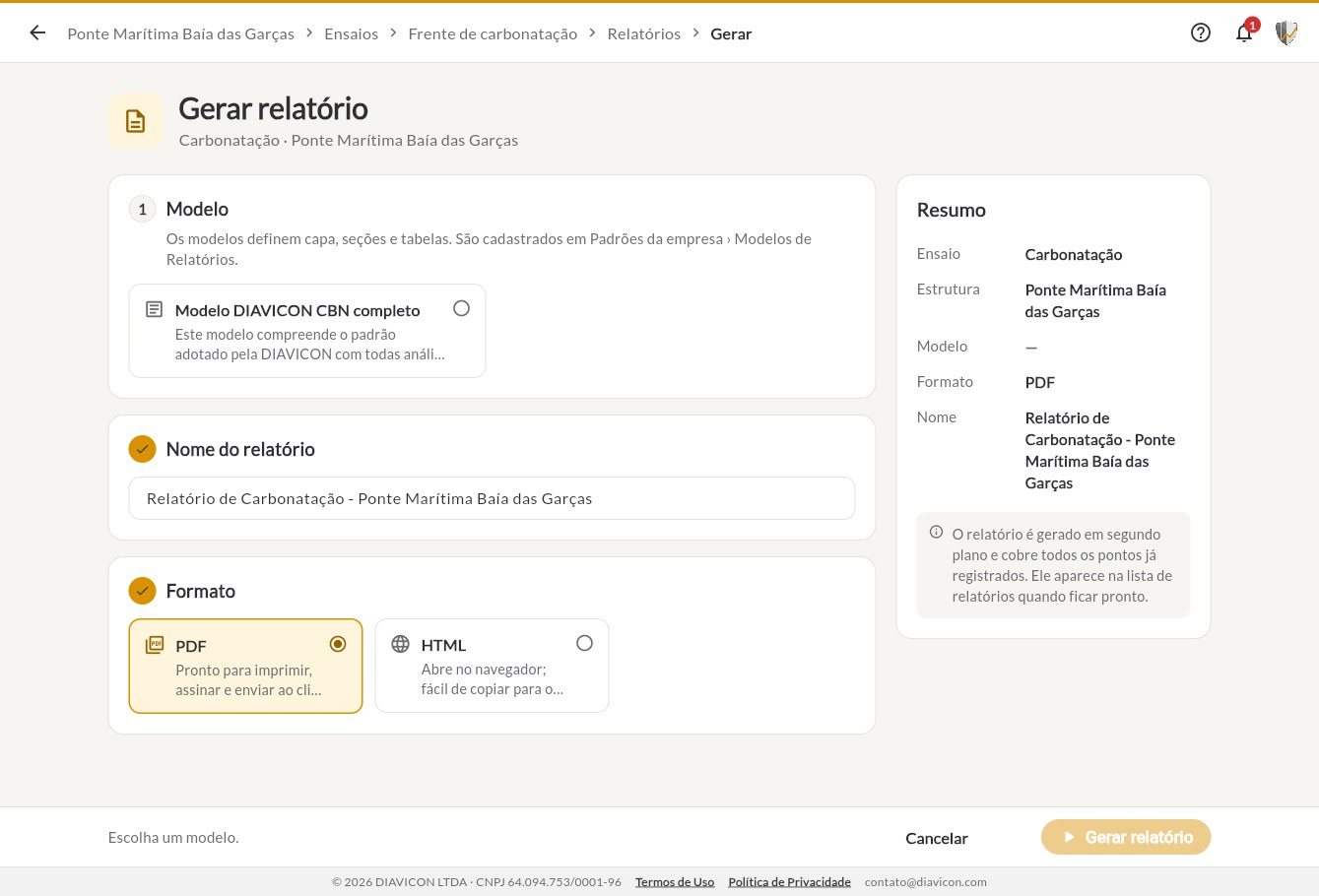Click the check icon beside Formato heading
The height and width of the screenshot is (896, 1319).
pos(143,591)
